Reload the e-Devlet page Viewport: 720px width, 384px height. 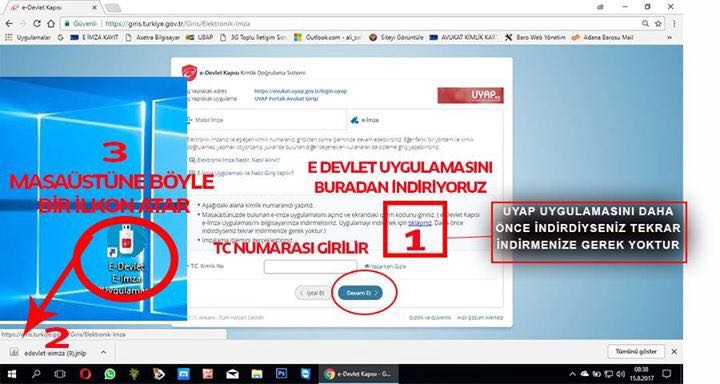[x=37, y=23]
